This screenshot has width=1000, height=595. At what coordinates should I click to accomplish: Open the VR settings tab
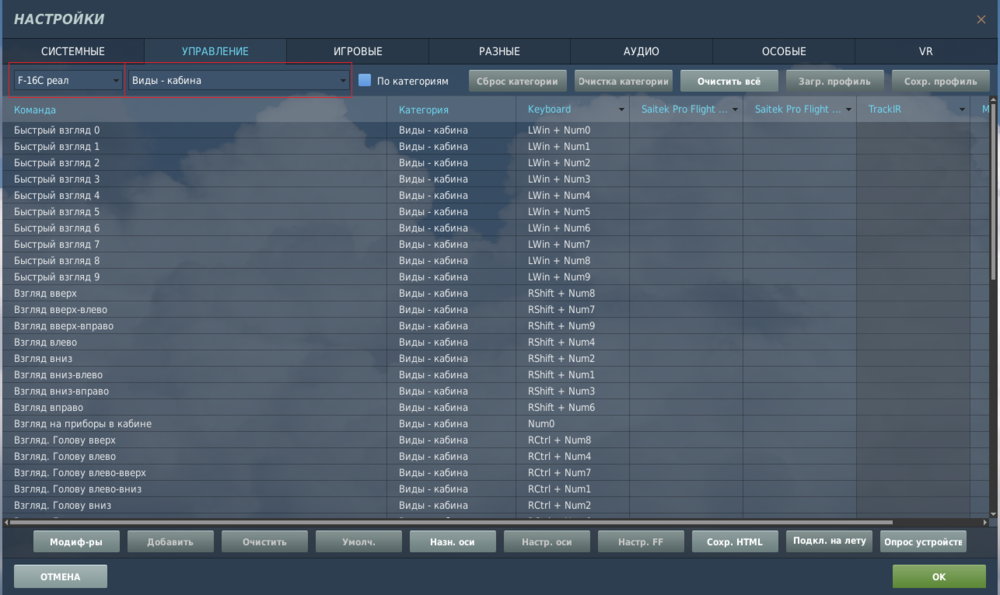click(925, 50)
